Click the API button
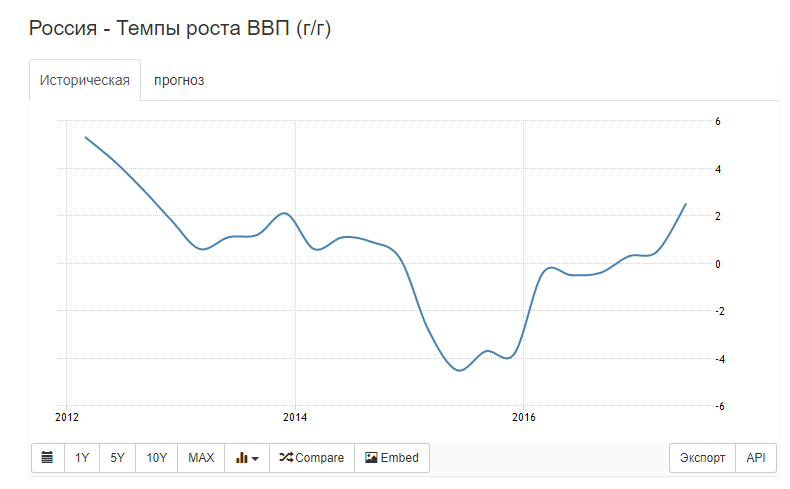 (756, 458)
